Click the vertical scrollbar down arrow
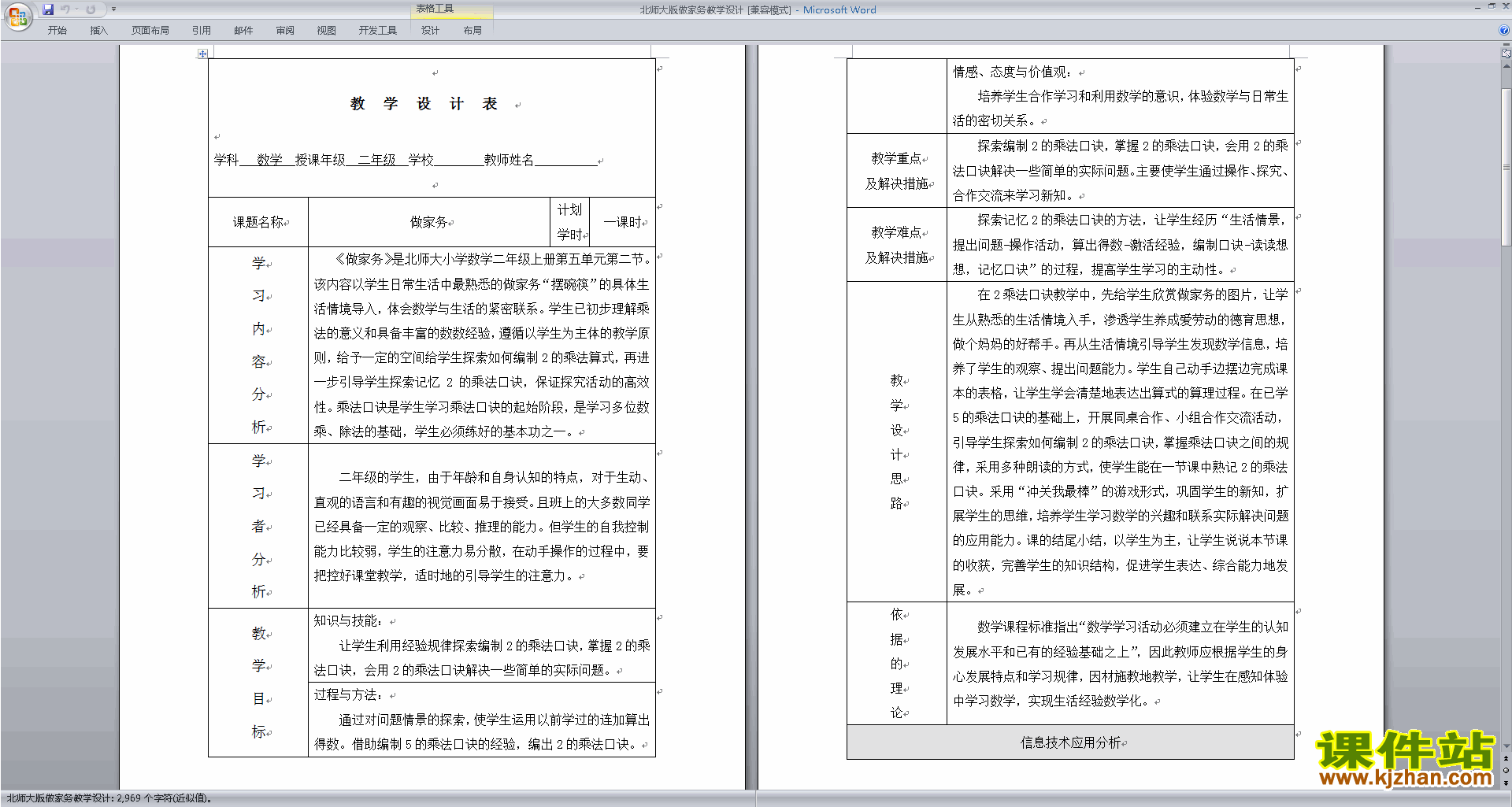 pos(1506,746)
